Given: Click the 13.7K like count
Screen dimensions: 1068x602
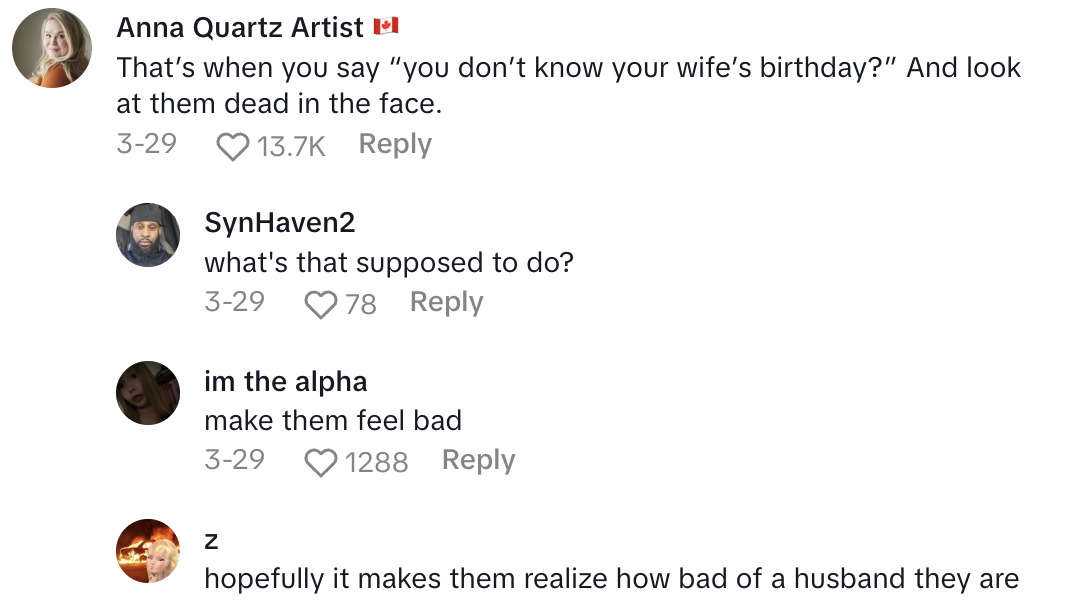Looking at the screenshot, I should pos(291,147).
